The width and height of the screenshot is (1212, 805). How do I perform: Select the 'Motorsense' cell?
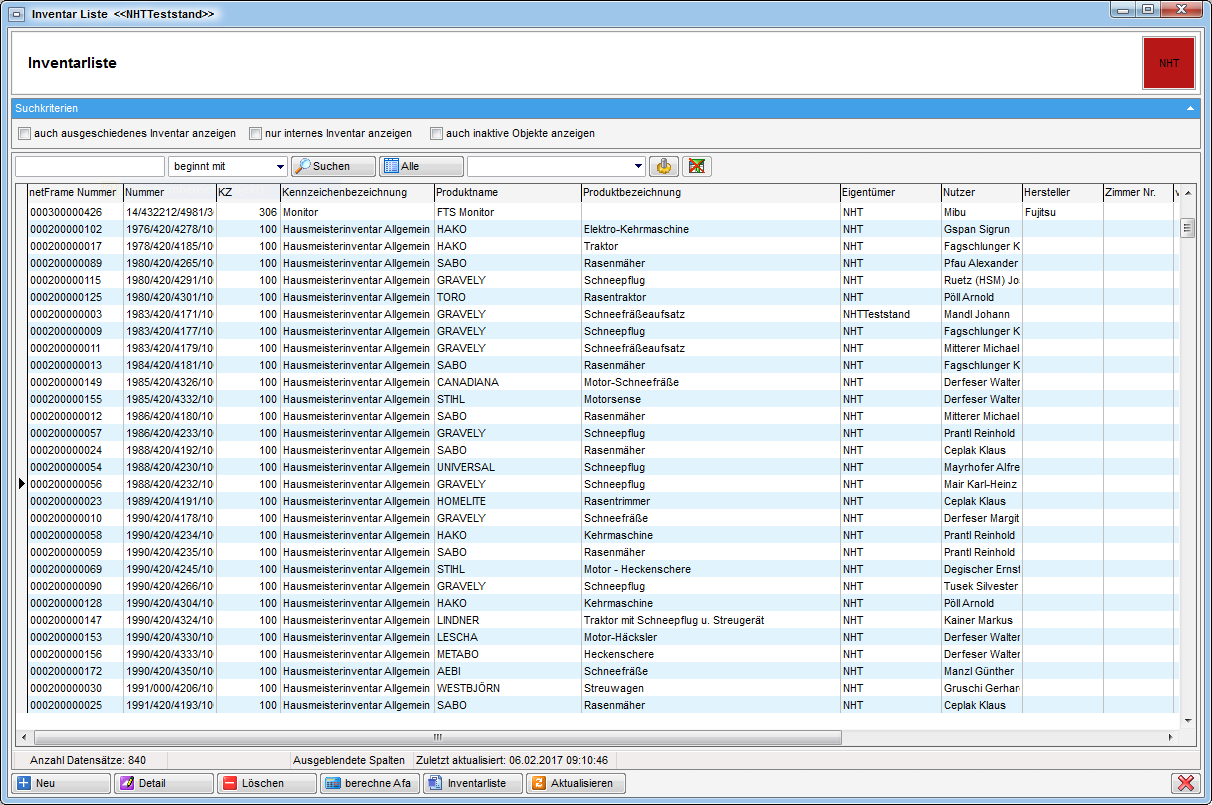coord(710,400)
